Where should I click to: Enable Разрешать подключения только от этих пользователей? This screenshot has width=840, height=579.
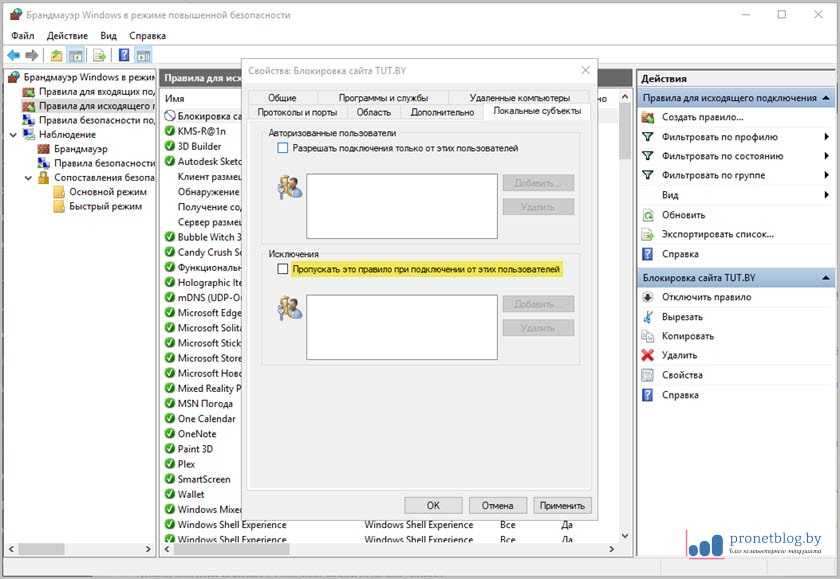[x=283, y=148]
